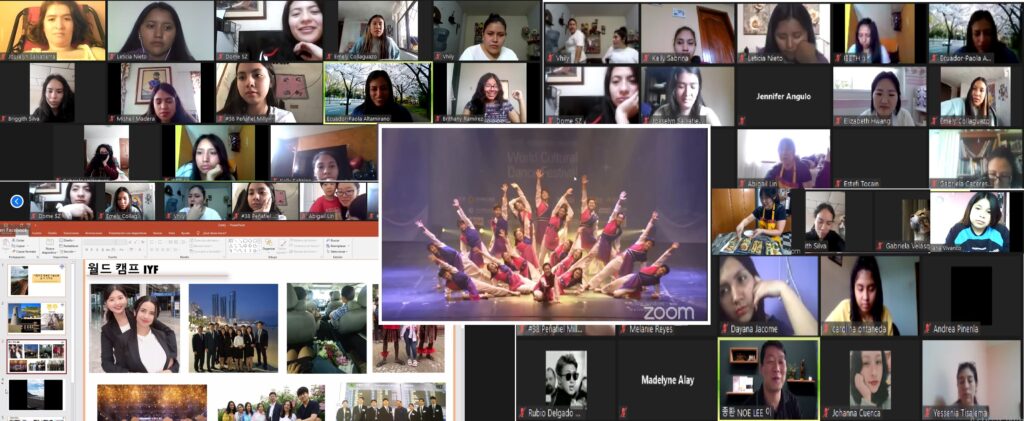The width and height of the screenshot is (1024, 421).
Task: Go to previous gallery page with blue arrow
Action: coord(17,202)
